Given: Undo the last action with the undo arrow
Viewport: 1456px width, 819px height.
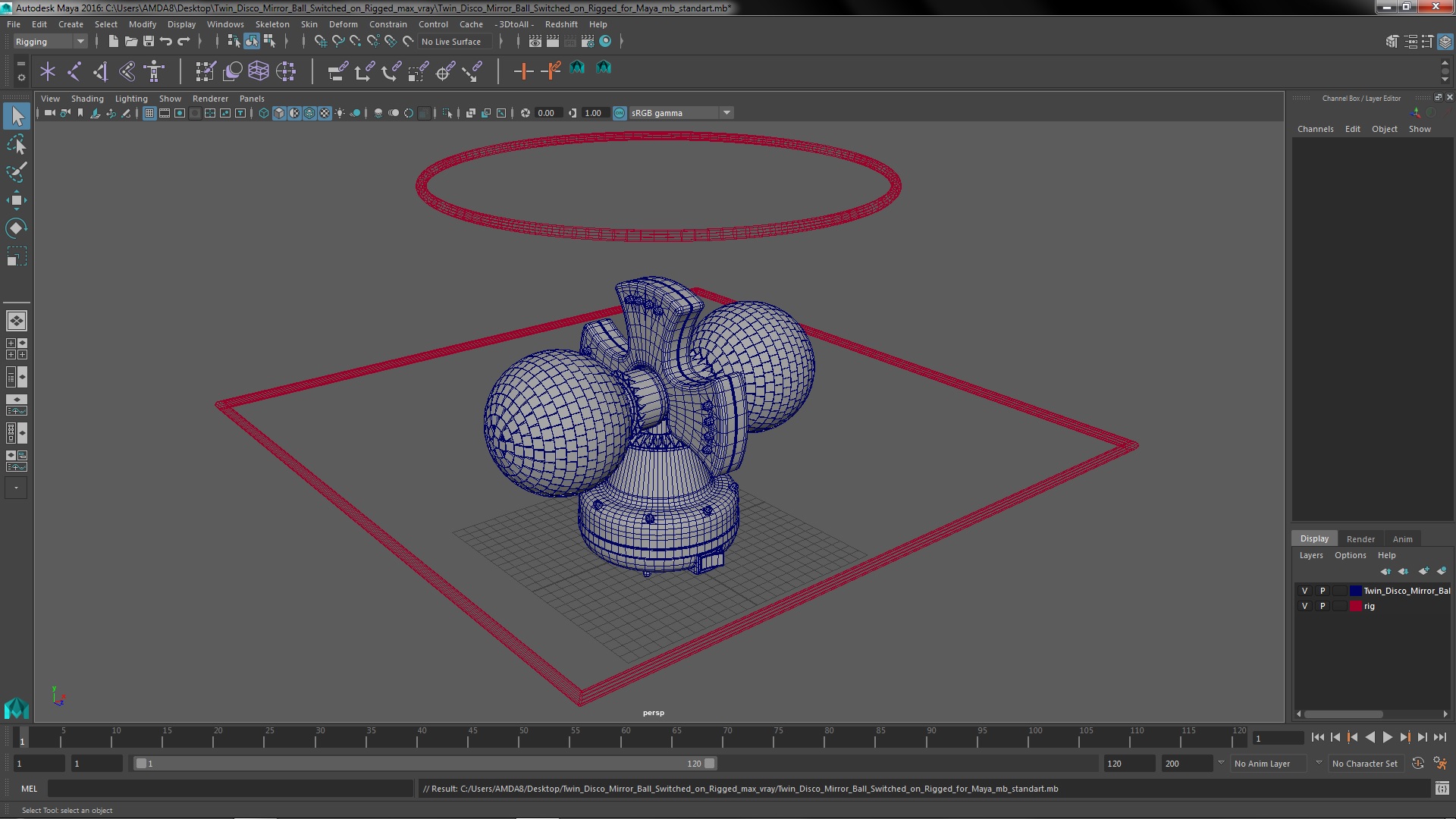Looking at the screenshot, I should [166, 41].
